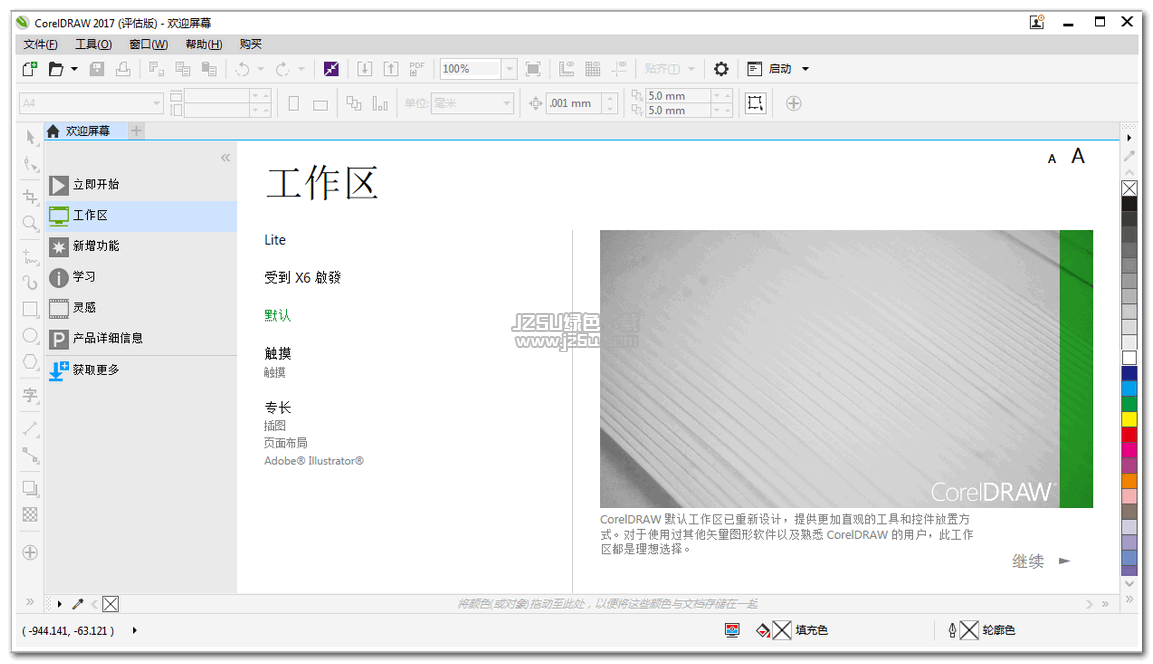Screen dimensions: 1153x664
Task: Click the purple Search content icon
Action: [332, 69]
